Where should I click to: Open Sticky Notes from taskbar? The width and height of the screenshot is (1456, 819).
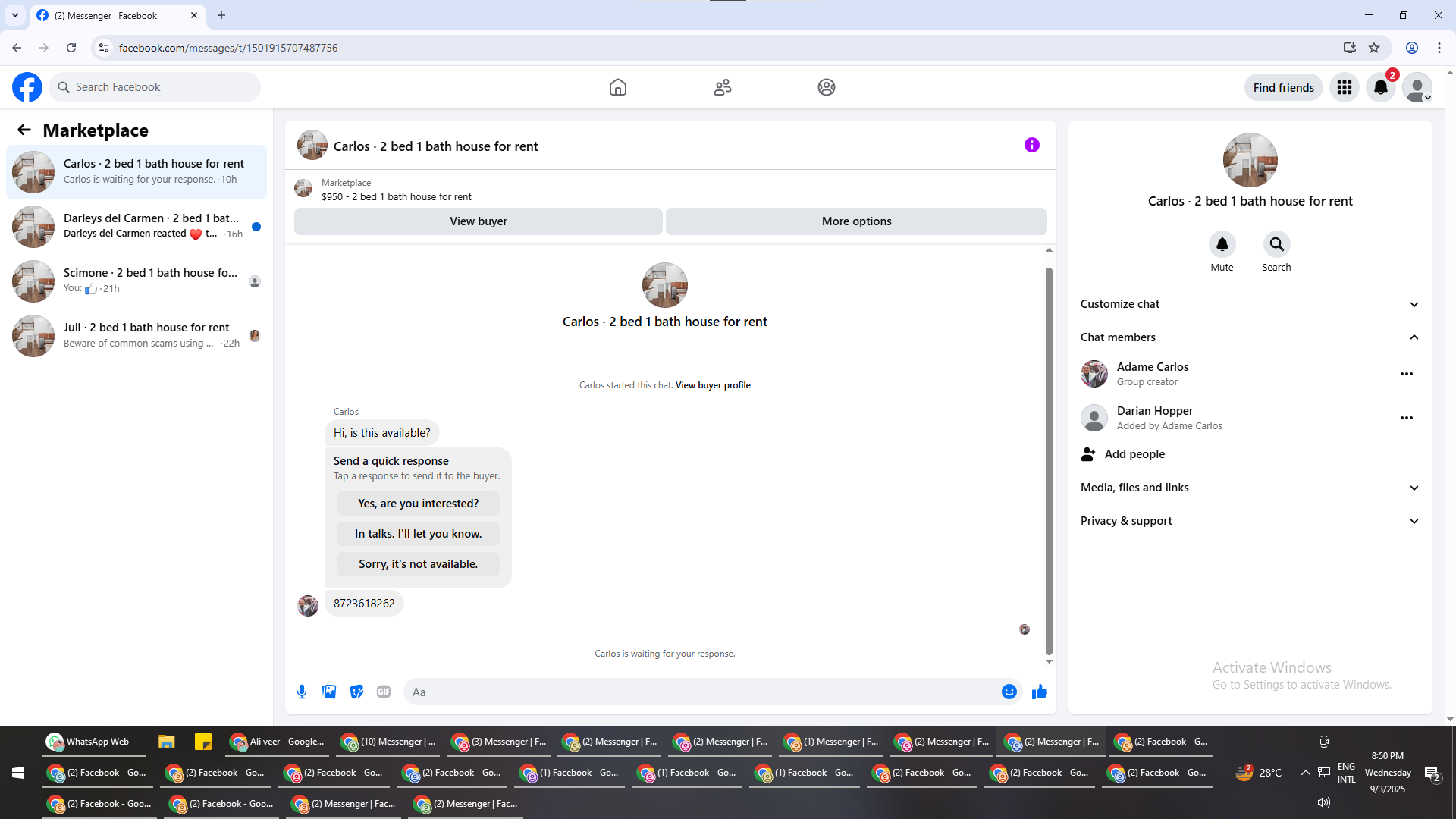coord(203,742)
